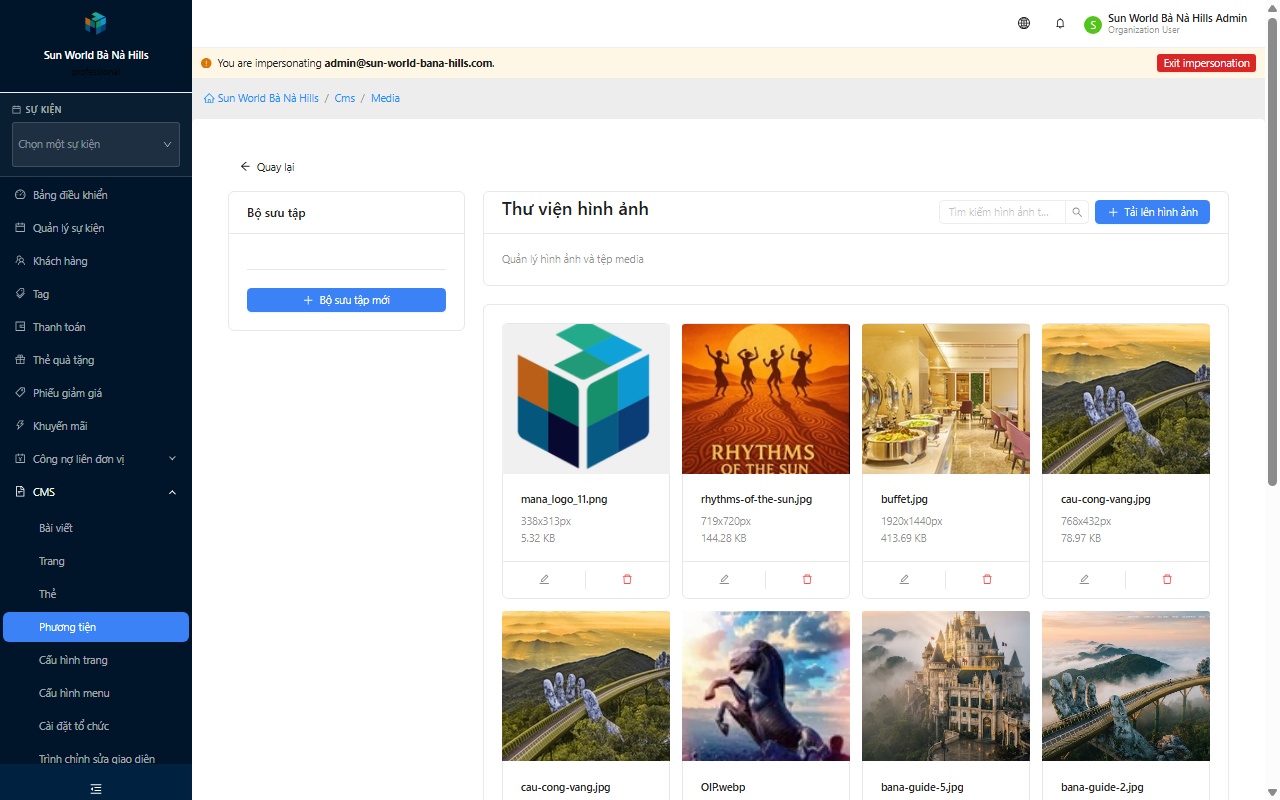Click the back arrow beside Quay lại
The image size is (1280, 800).
pyautogui.click(x=245, y=167)
